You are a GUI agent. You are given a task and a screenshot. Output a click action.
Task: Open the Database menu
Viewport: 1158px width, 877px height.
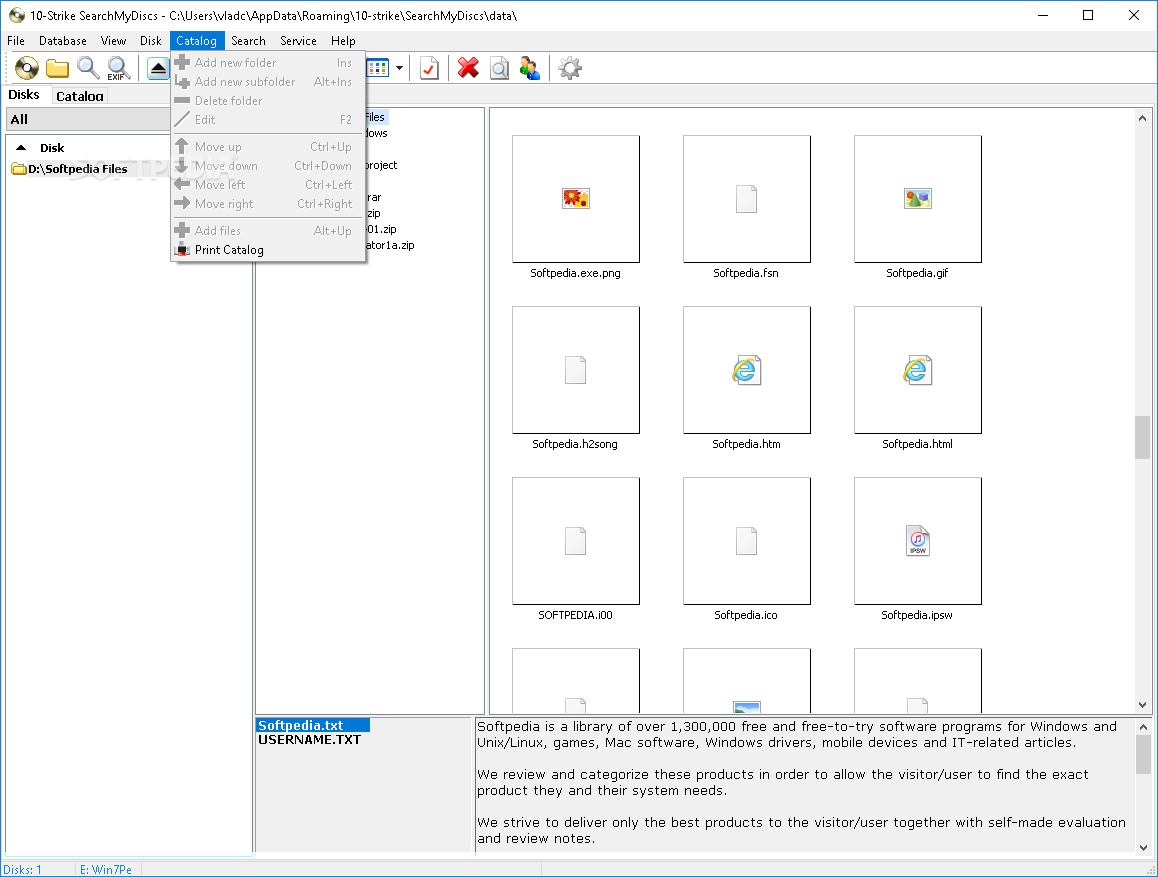point(63,41)
